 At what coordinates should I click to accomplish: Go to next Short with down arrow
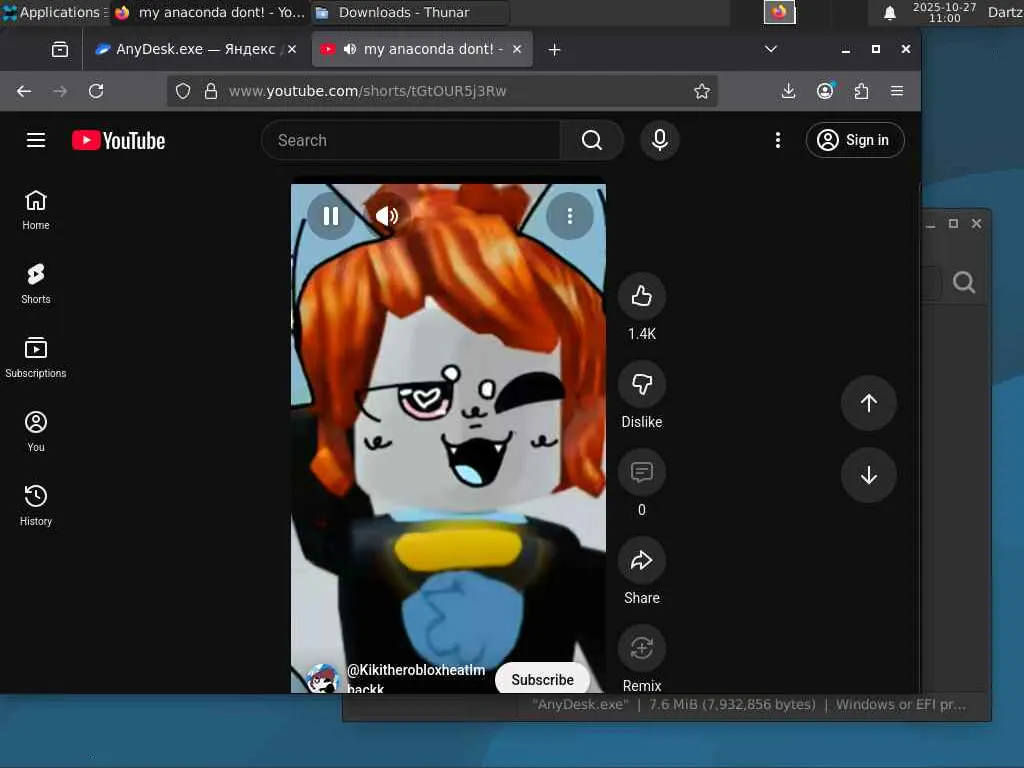coord(869,475)
